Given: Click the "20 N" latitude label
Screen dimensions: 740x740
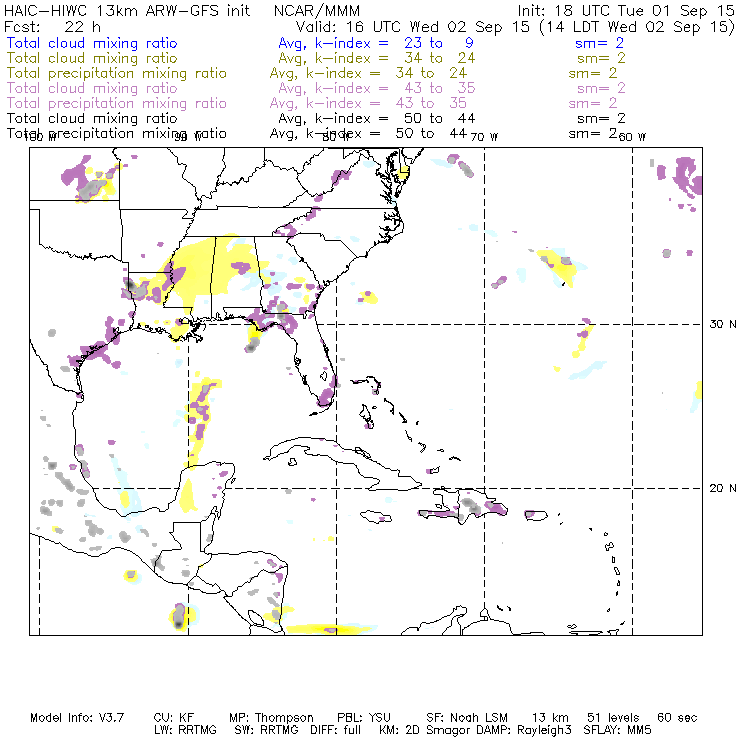Looking at the screenshot, I should 723,488.
